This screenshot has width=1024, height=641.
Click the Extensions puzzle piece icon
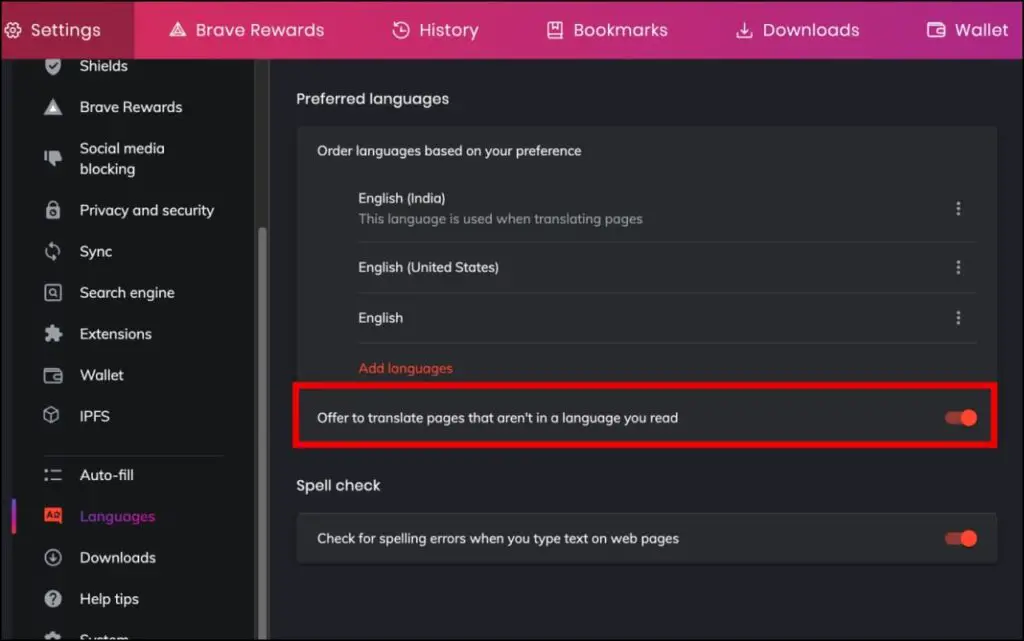pos(53,334)
